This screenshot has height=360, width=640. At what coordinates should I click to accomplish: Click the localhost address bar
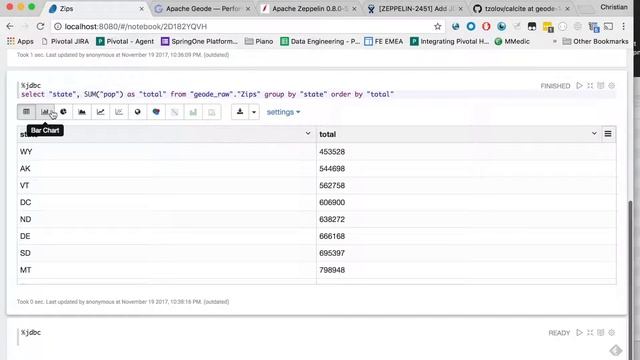(245, 27)
